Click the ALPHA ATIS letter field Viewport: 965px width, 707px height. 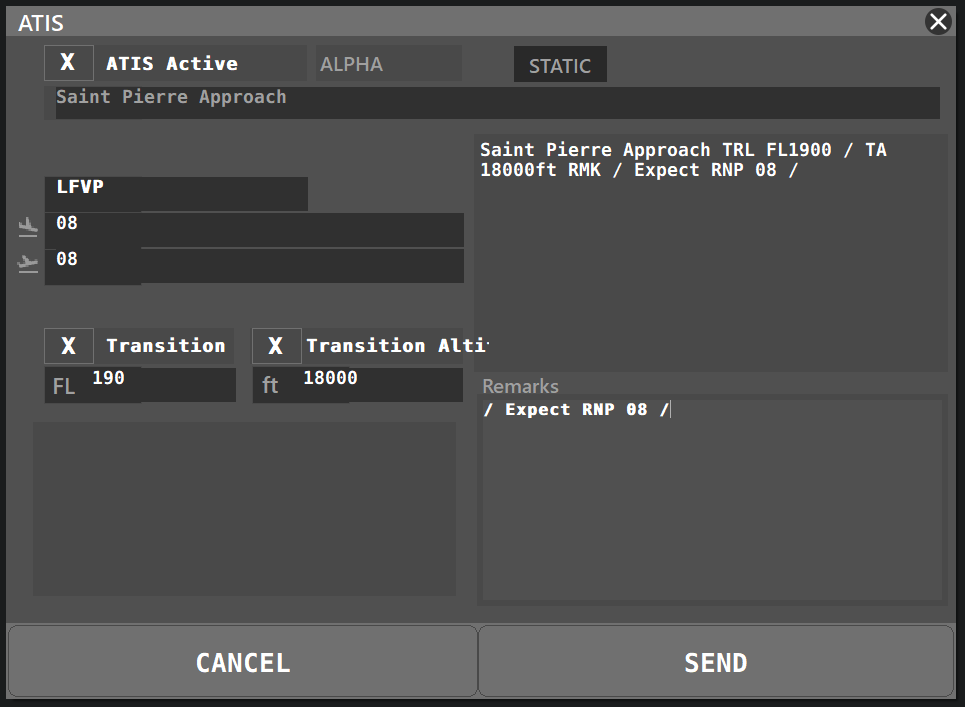(388, 64)
